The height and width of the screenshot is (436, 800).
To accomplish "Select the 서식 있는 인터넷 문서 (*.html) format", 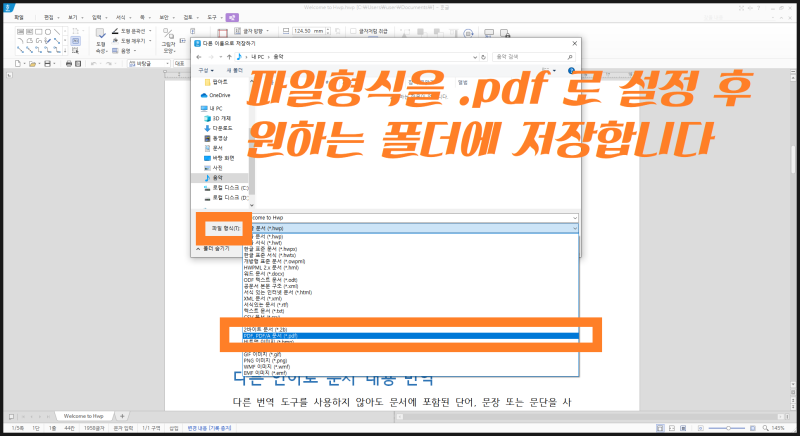I will point(411,292).
